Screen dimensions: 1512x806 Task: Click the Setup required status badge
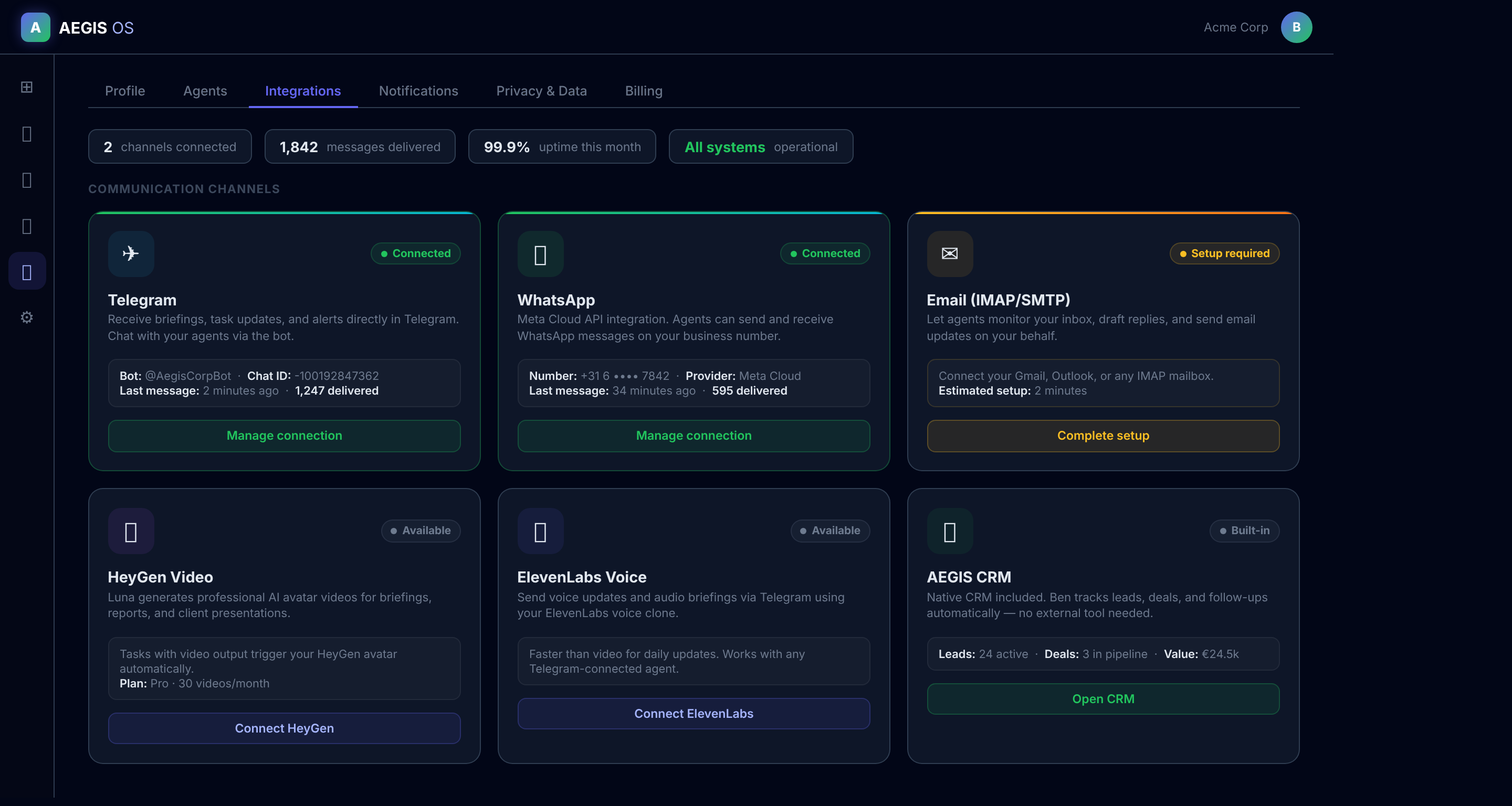[x=1224, y=253]
